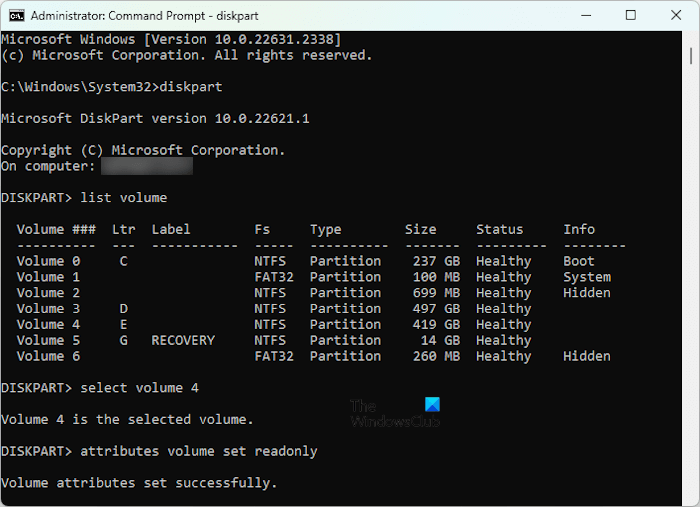Click the 'Volume 5' row label
Screen dimensions: 700x507
(49, 341)
